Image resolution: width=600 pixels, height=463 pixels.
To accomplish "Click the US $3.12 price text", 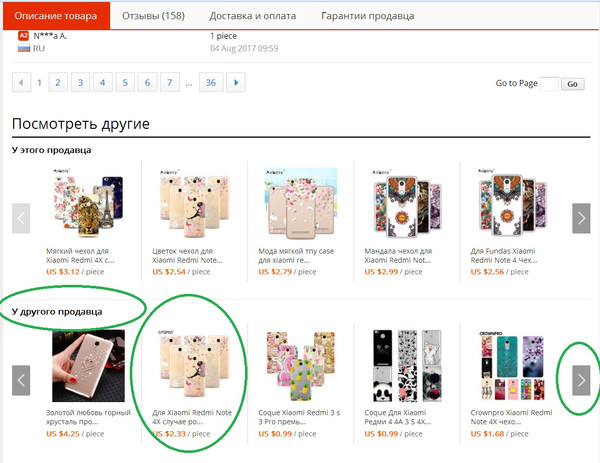I will click(63, 272).
